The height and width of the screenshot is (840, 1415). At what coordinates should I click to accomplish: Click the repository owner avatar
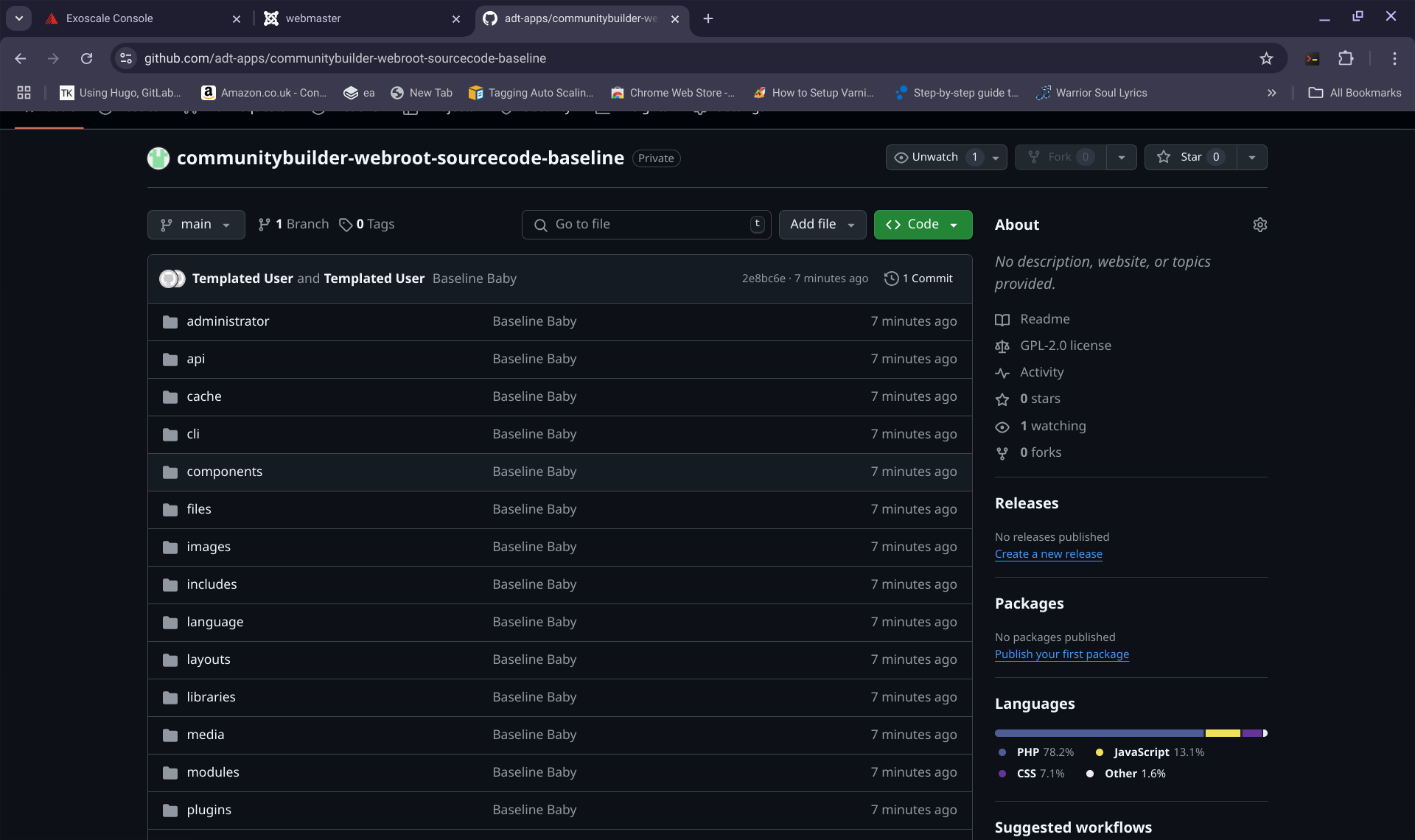pos(158,158)
